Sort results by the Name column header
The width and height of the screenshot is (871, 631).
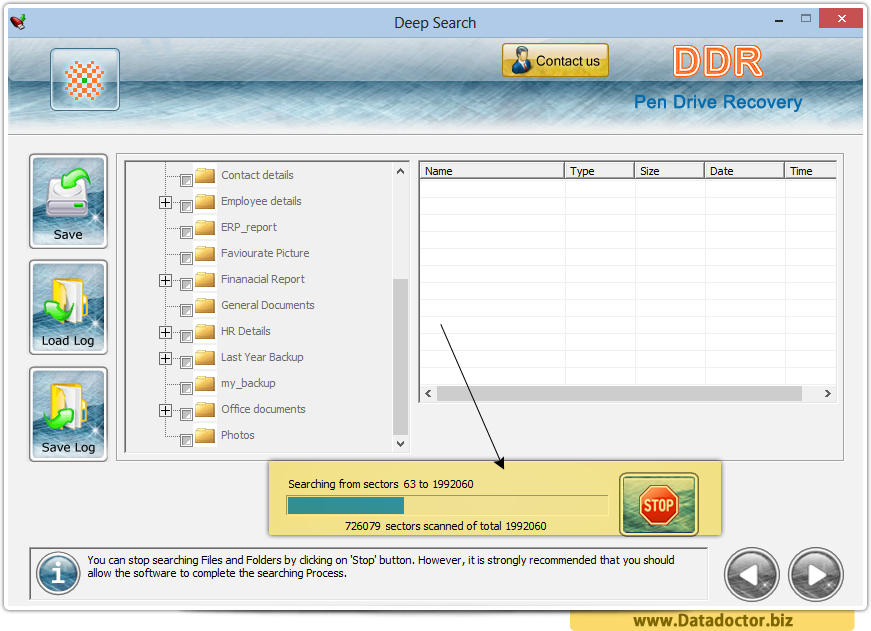[x=492, y=170]
